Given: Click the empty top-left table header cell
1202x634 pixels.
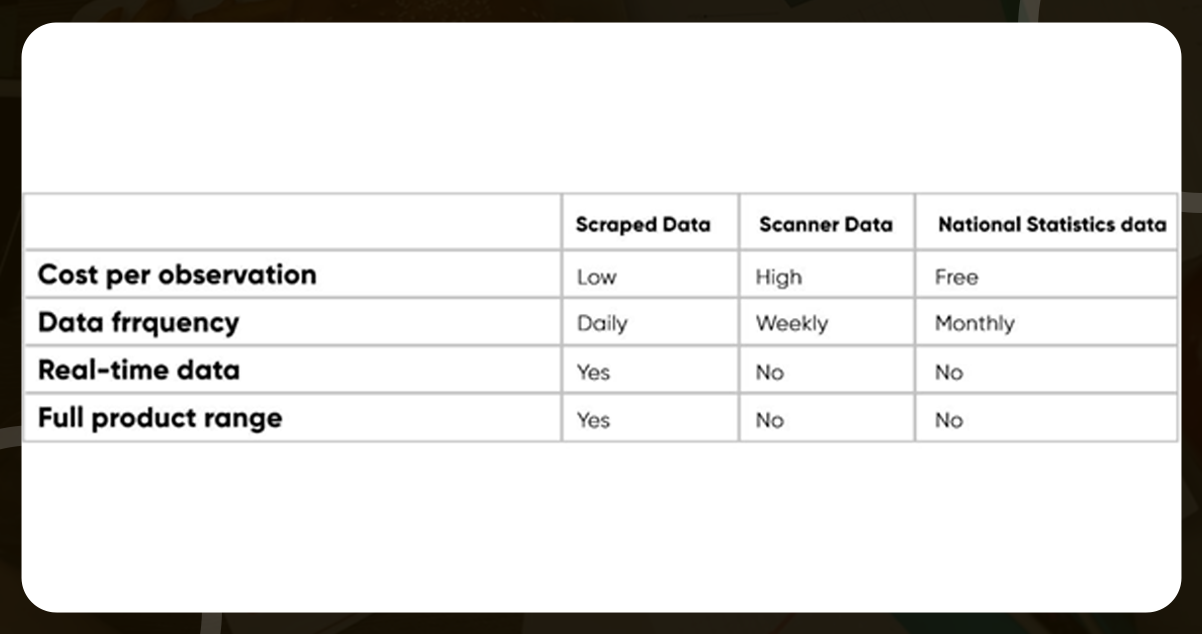Looking at the screenshot, I should [292, 222].
